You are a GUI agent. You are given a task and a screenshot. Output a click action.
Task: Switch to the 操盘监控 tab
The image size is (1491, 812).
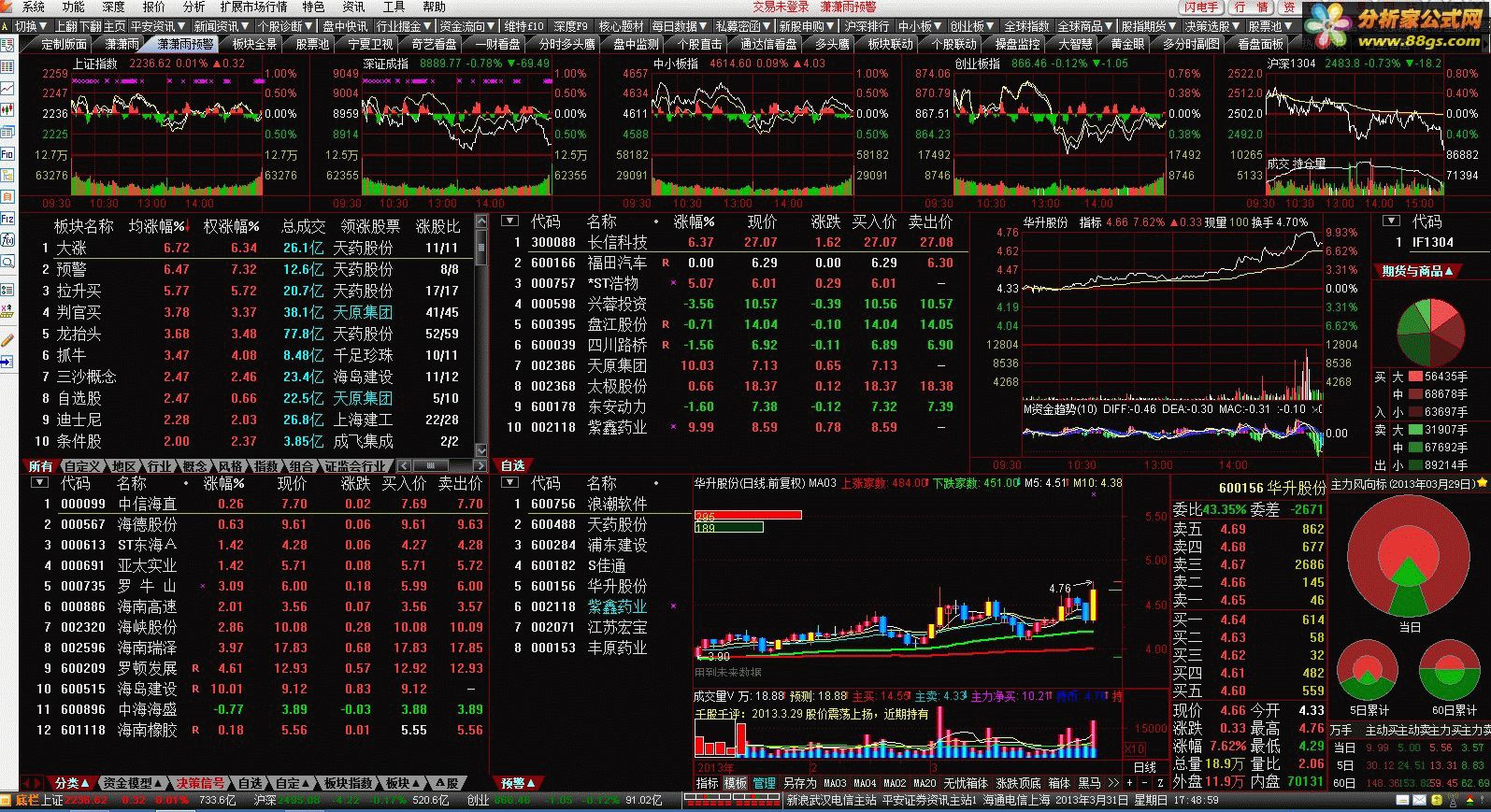pos(1017,44)
